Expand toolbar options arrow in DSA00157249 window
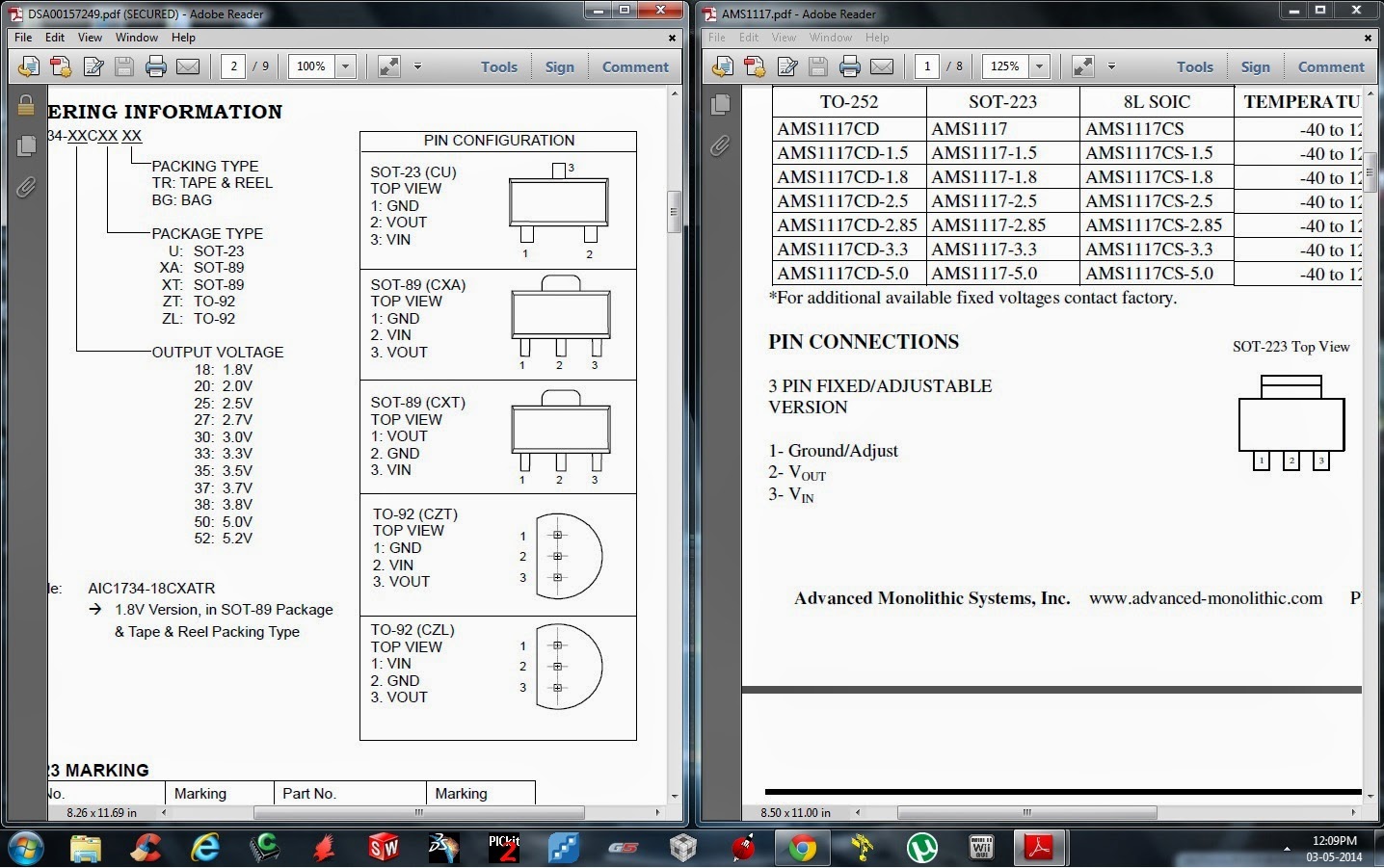The image size is (1384, 868). pos(417,66)
